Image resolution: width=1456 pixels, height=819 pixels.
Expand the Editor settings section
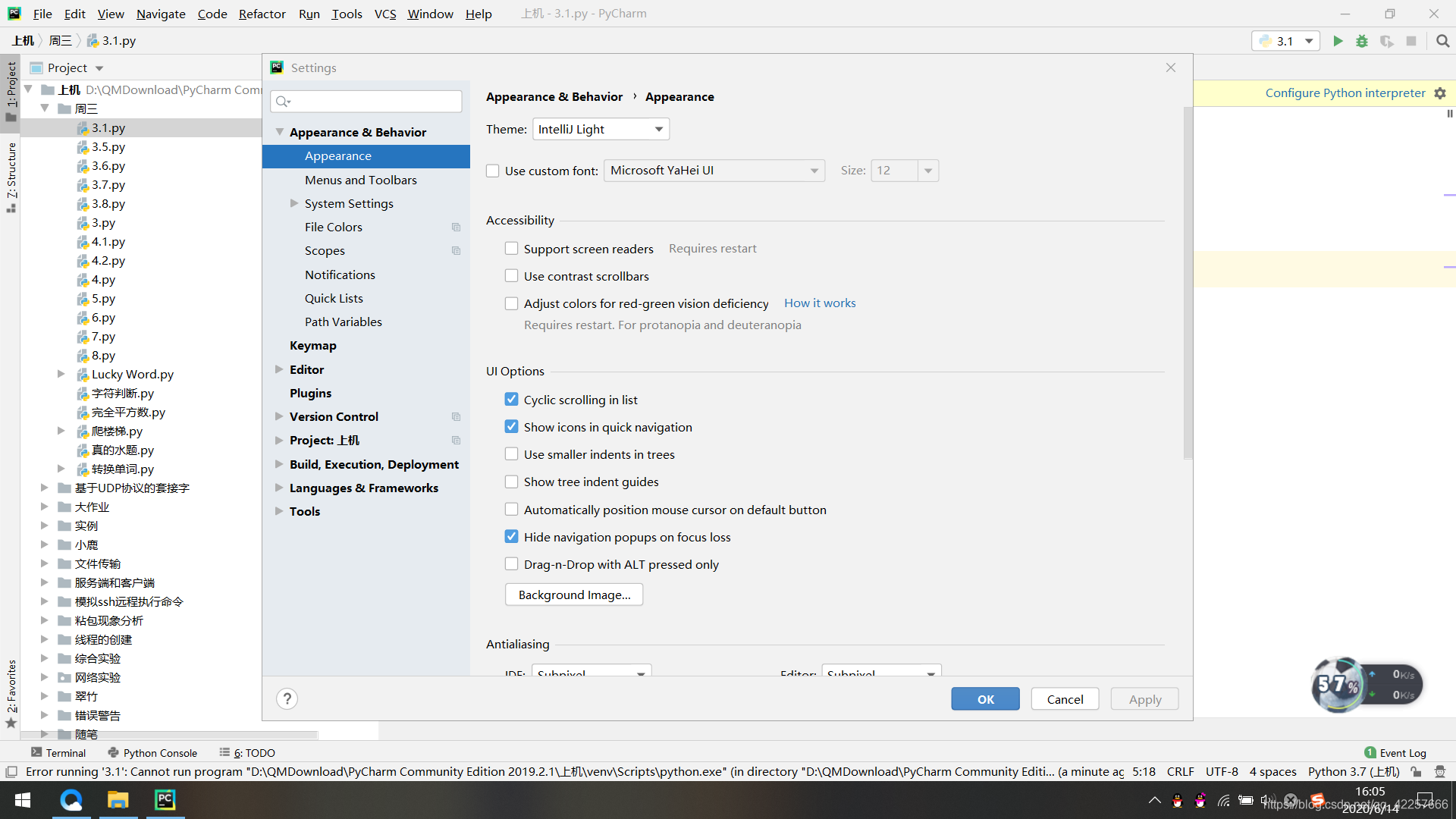279,369
